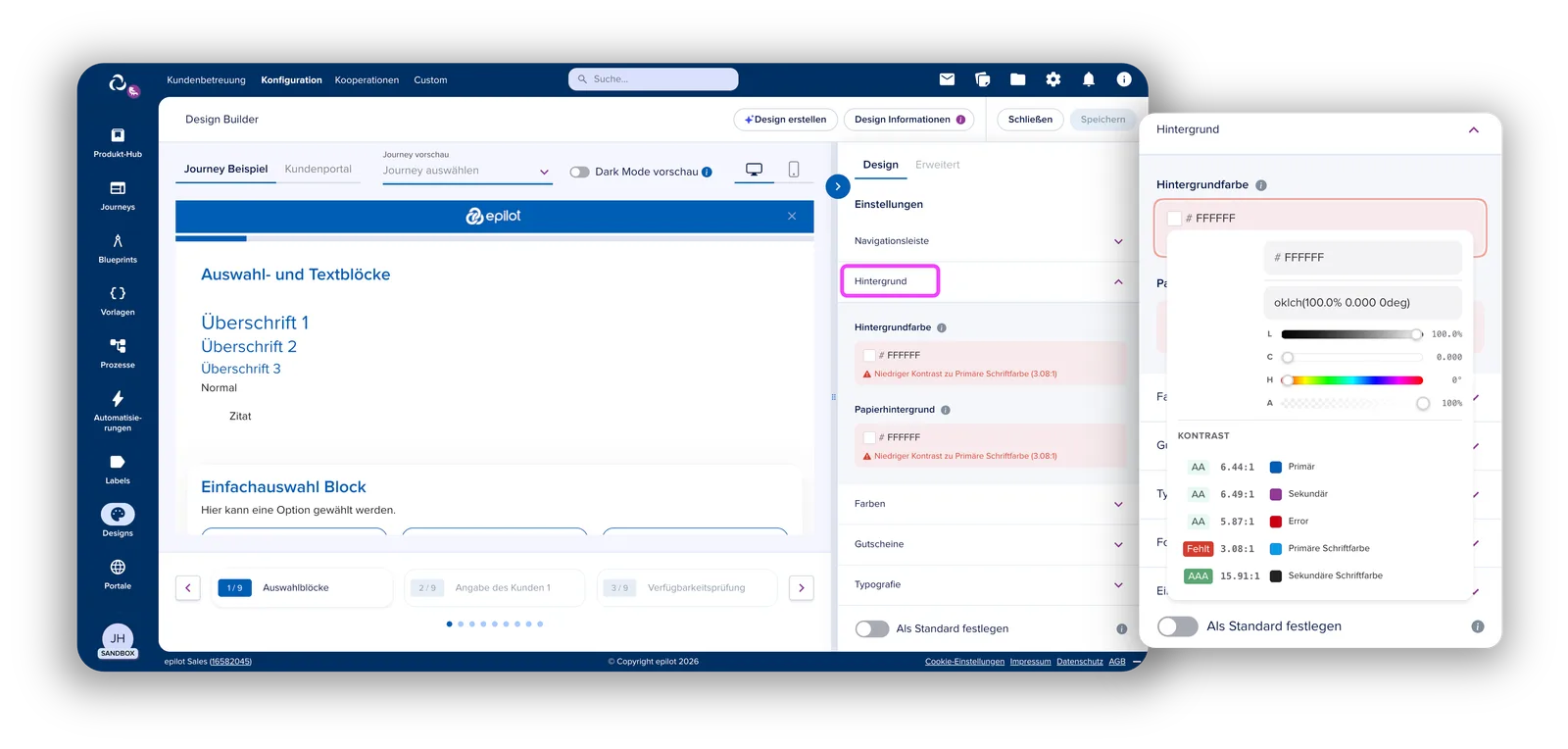The width and height of the screenshot is (1568, 749).
Task: Collapse Hintergrund header in enlarged popup
Action: click(x=1319, y=130)
